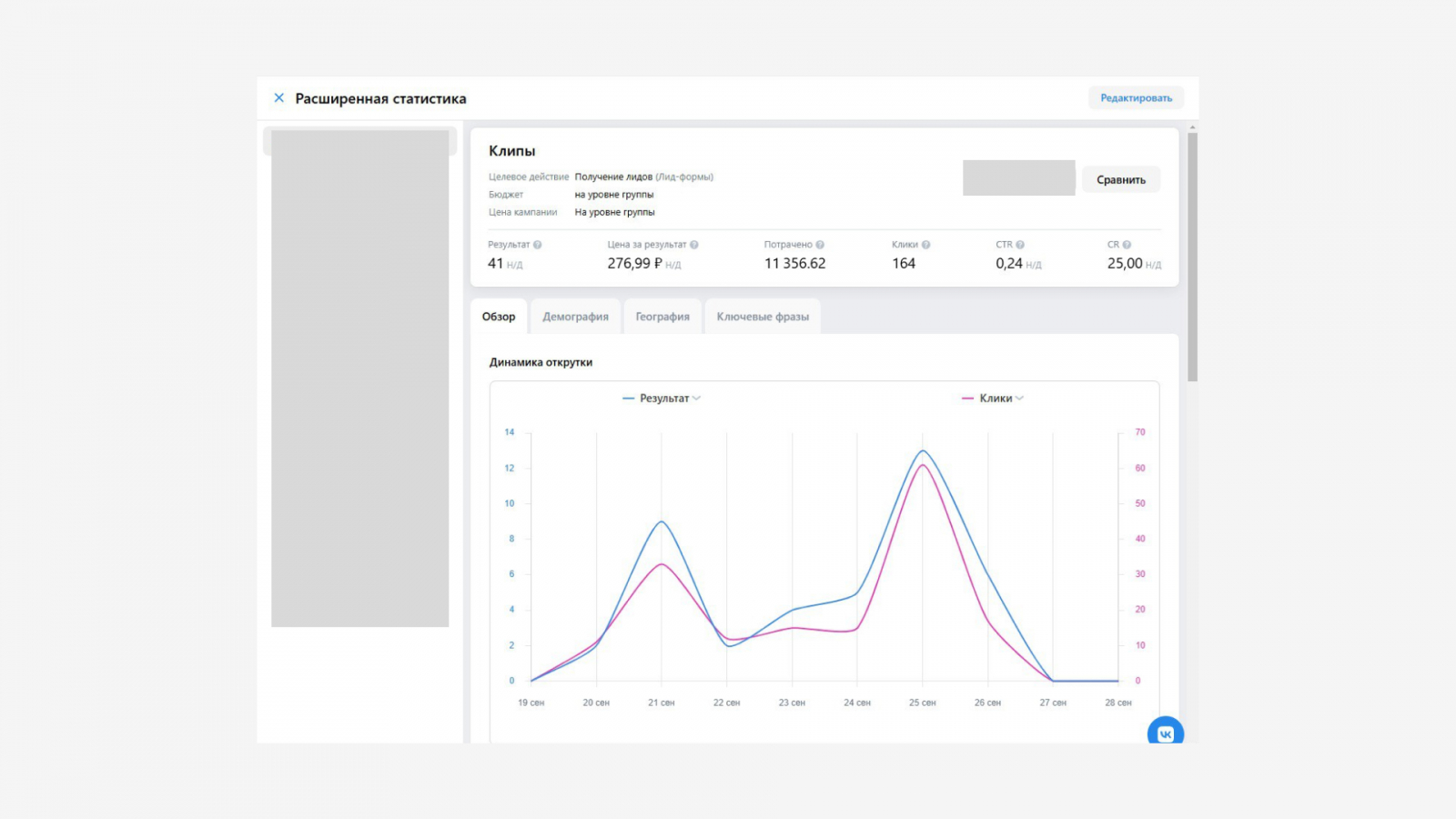Image resolution: width=1456 pixels, height=819 pixels.
Task: Expand the Результат chart metric dropdown
Action: [x=664, y=399]
